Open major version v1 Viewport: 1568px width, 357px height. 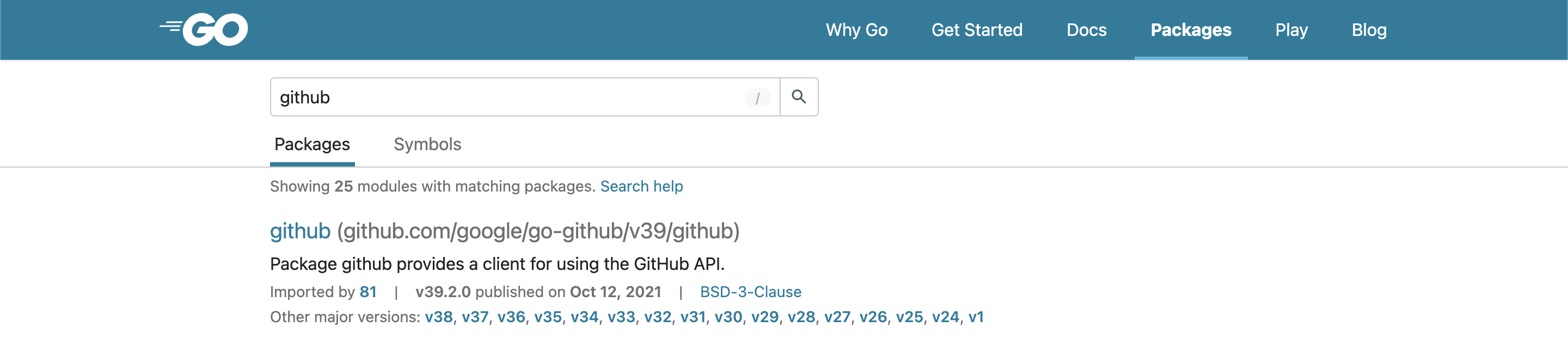tap(976, 317)
